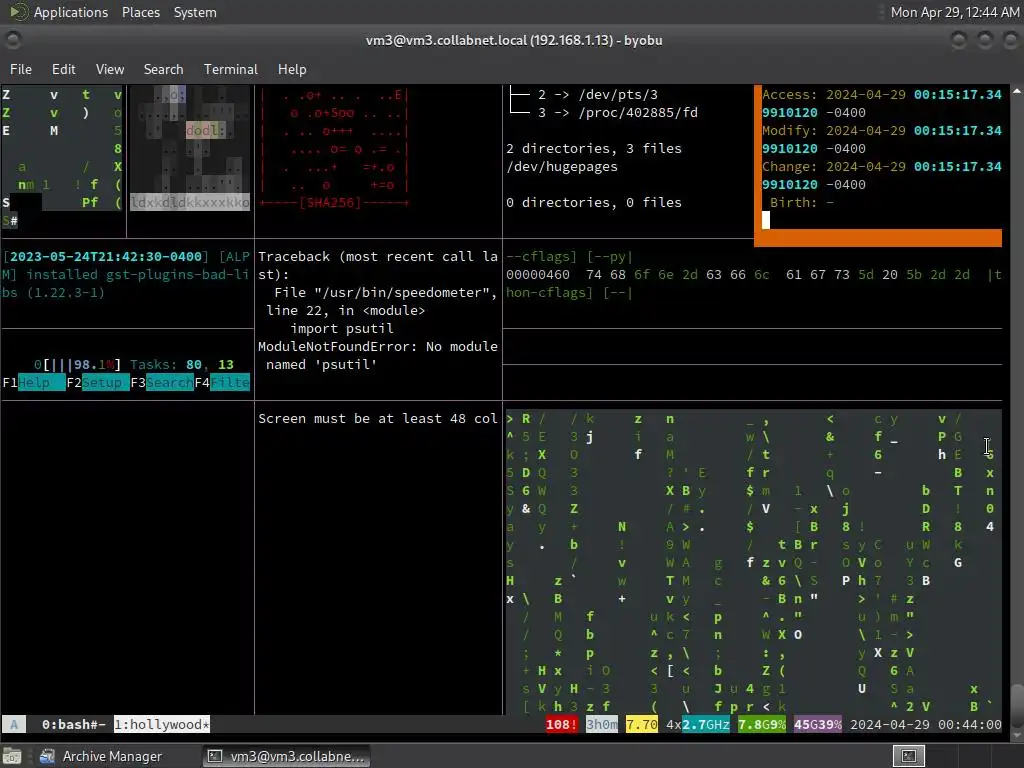The image size is (1024, 768).
Task: Click the Modify timestamp line
Action: pos(882,131)
